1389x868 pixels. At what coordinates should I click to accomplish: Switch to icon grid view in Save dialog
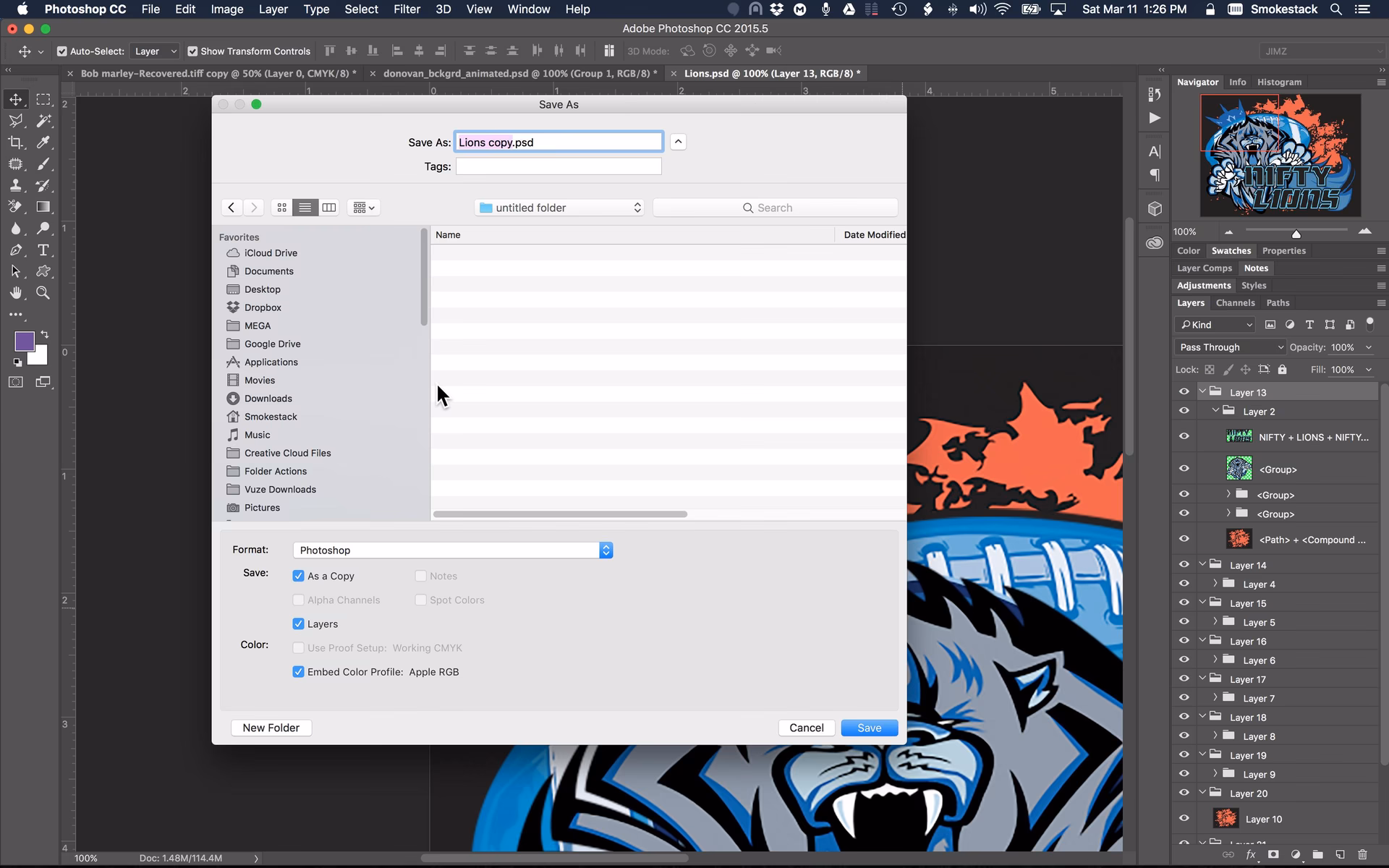(x=281, y=208)
